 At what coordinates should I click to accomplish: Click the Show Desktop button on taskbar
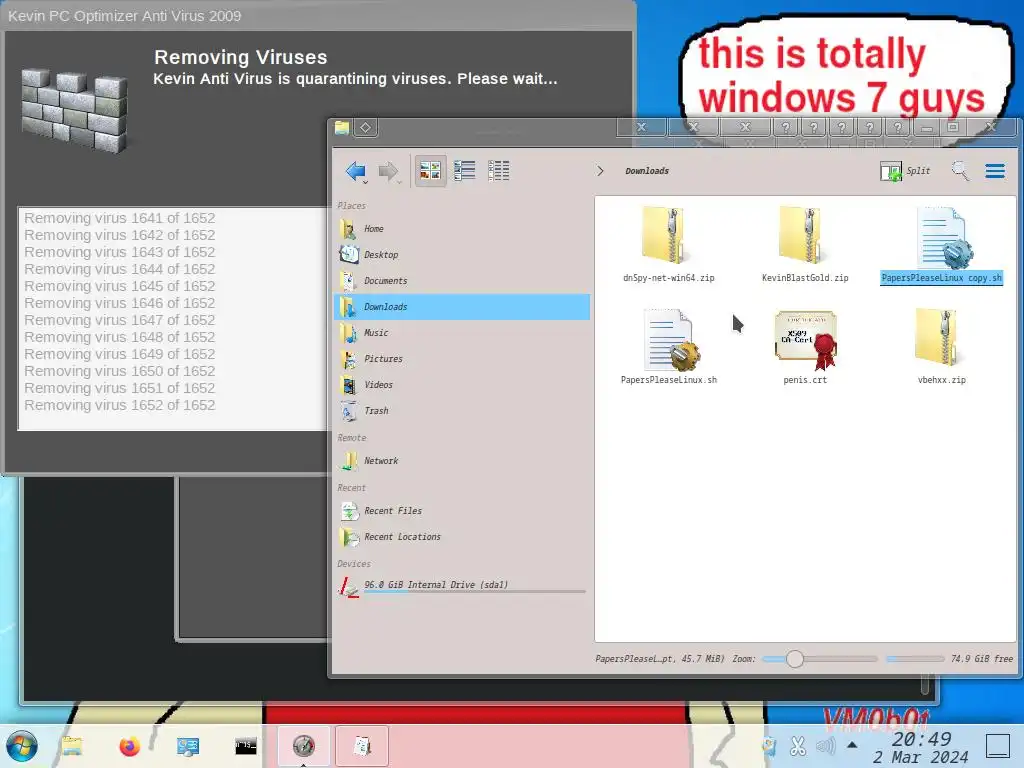998,746
